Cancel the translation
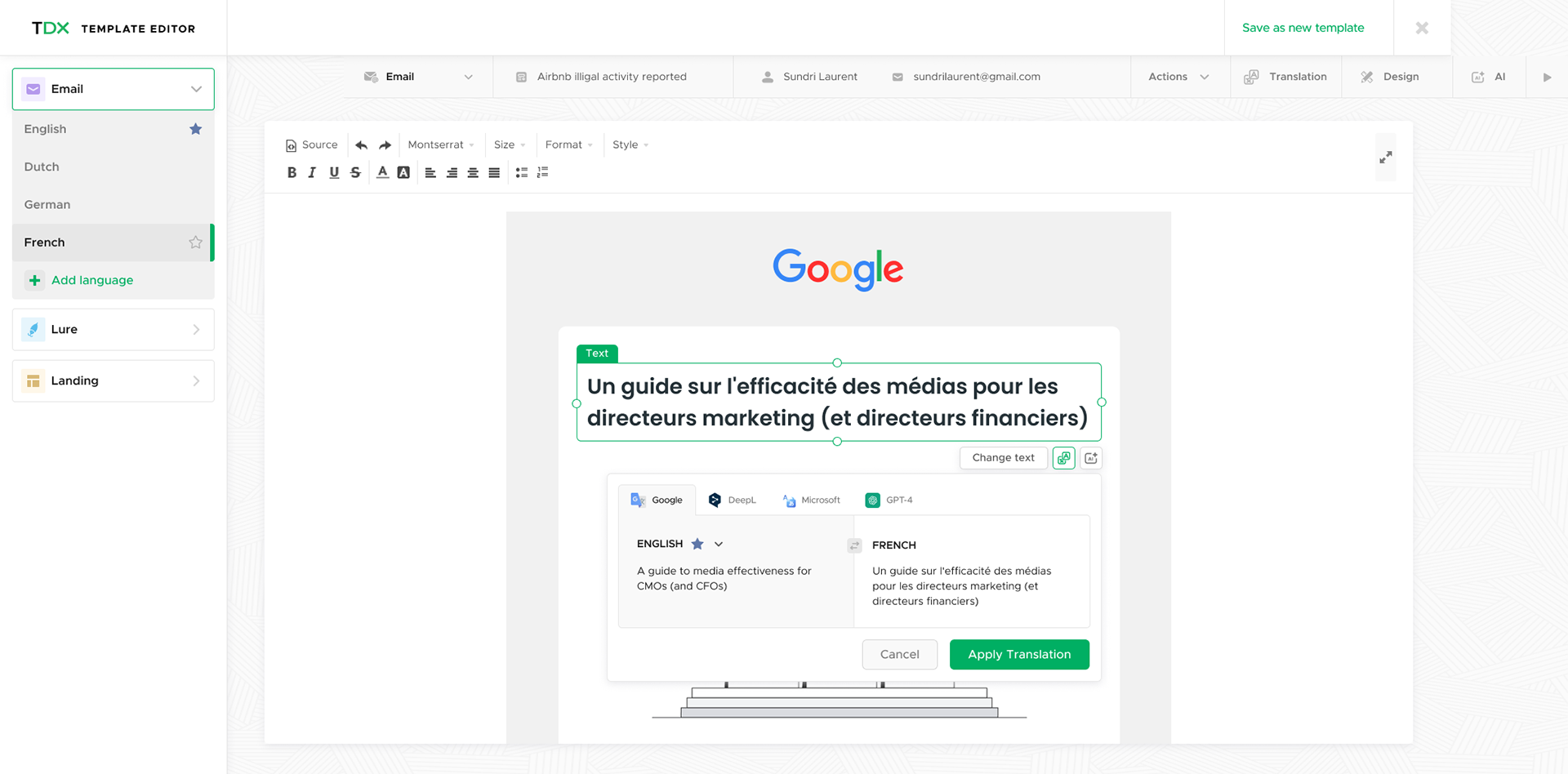This screenshot has width=1568, height=774. click(899, 654)
